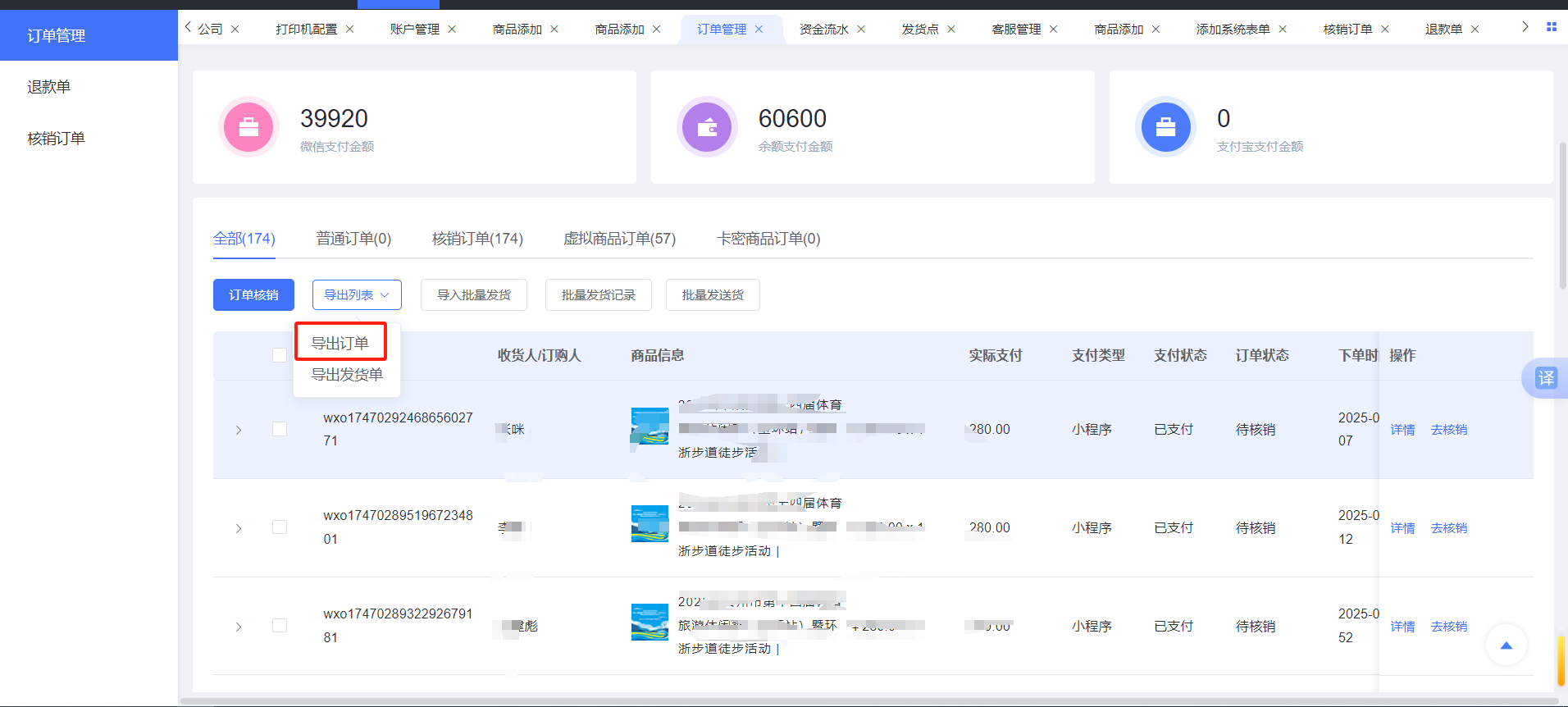Click product thumbnail of order wxo1747028932292679181
This screenshot has width=1568, height=707.
pyautogui.click(x=650, y=623)
